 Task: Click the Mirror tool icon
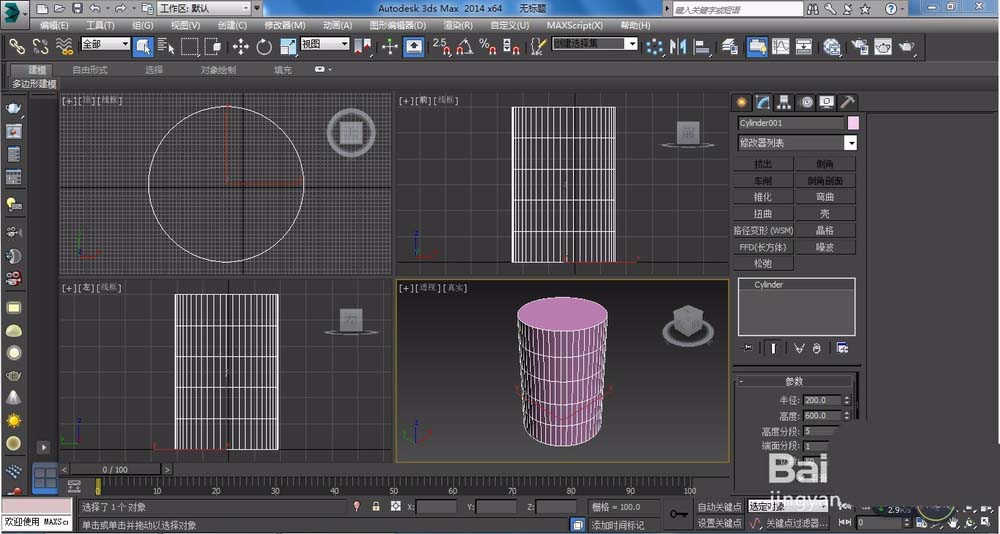tap(679, 46)
